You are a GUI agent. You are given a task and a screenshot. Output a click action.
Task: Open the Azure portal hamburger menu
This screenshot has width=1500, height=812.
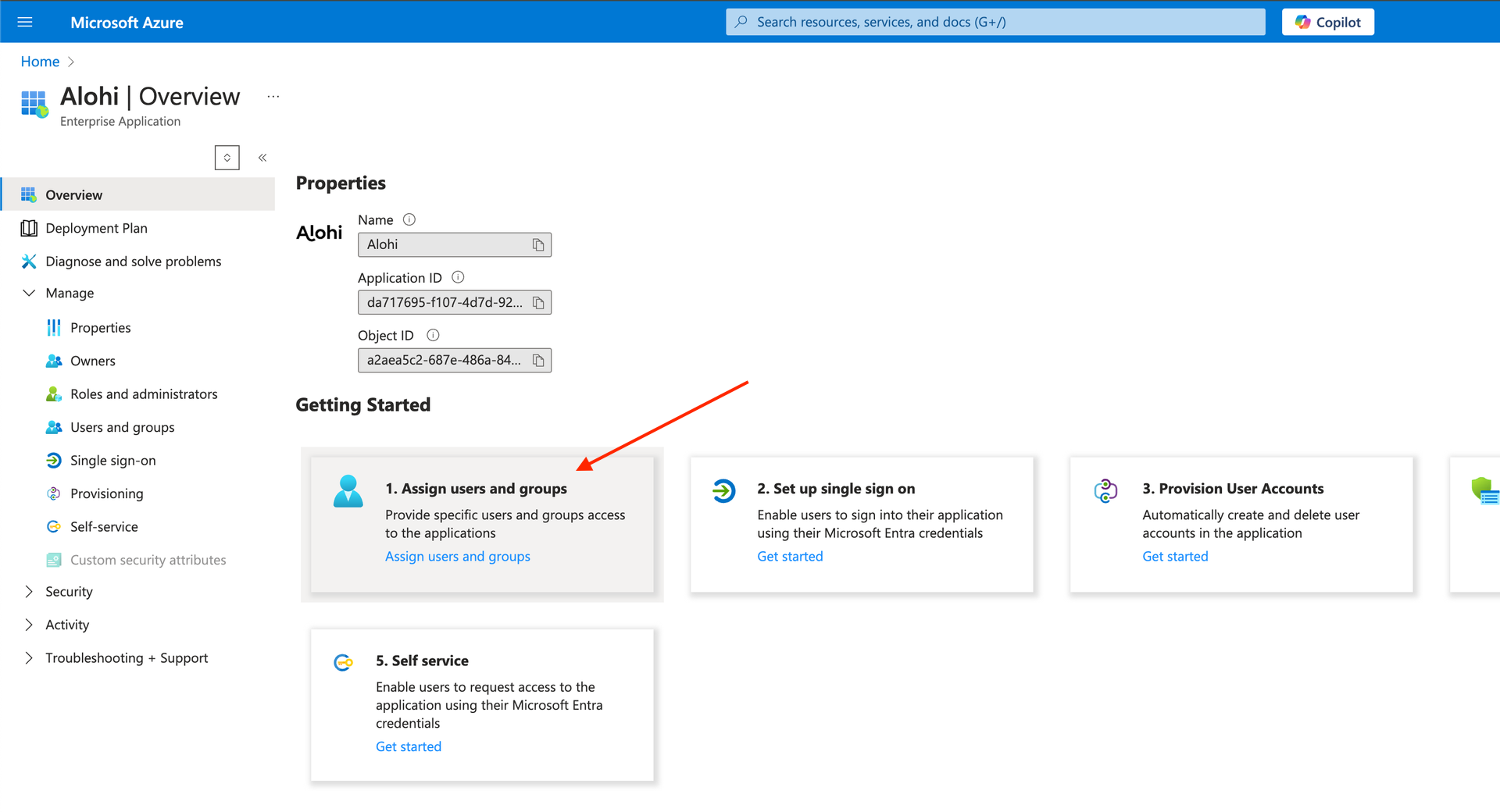(x=25, y=22)
